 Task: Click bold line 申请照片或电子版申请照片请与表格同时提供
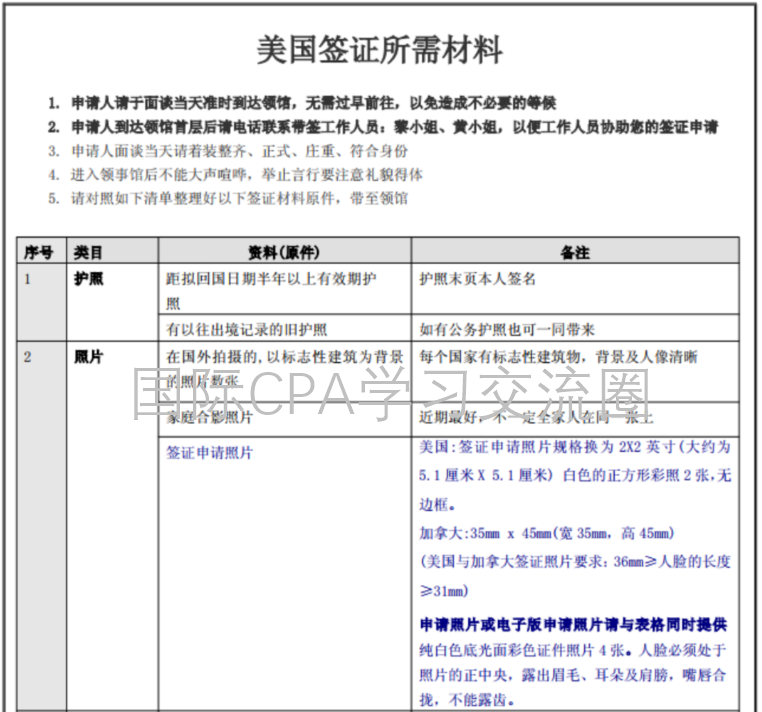coord(573,625)
